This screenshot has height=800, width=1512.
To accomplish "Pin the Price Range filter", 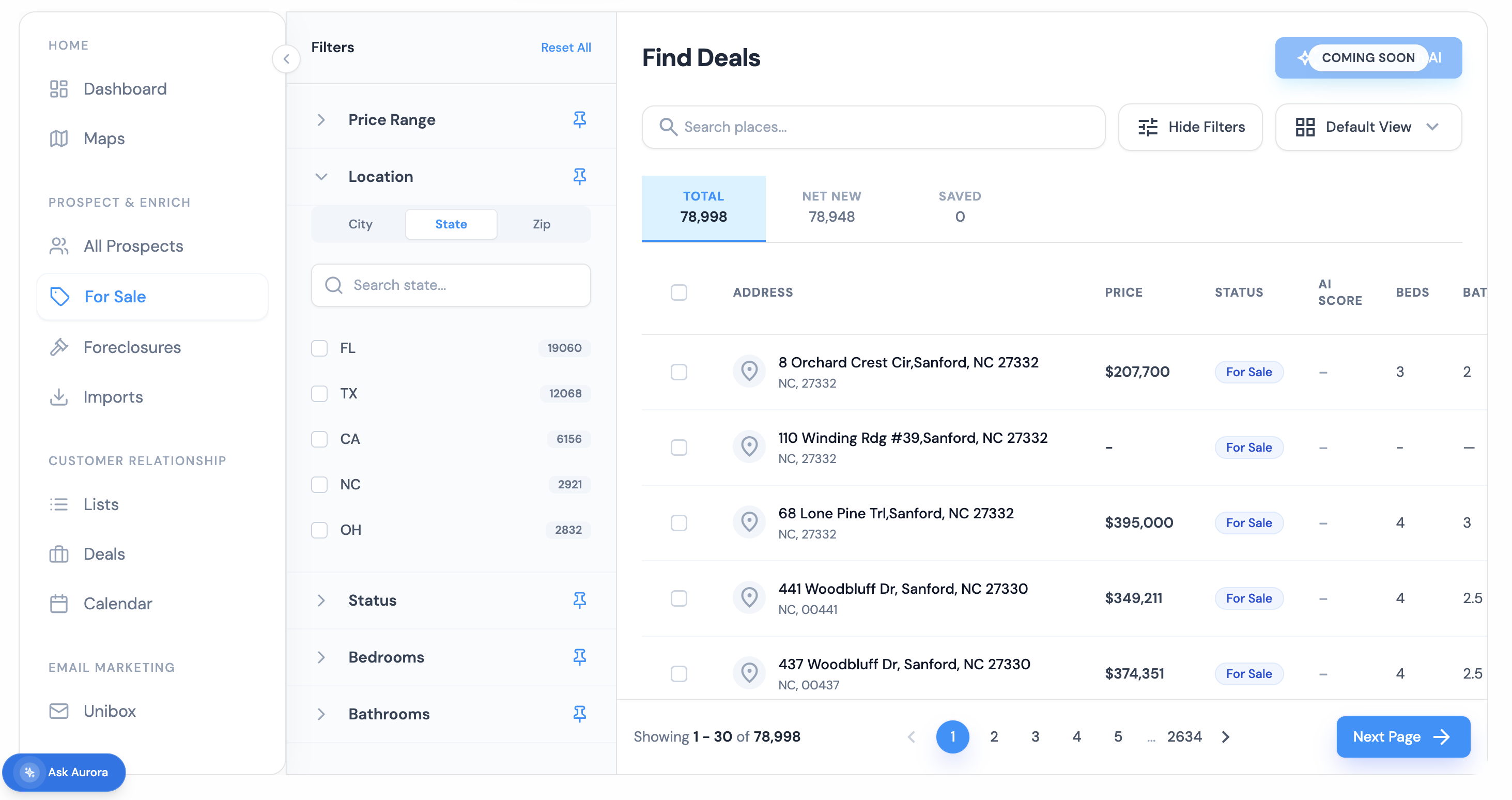I will pyautogui.click(x=580, y=119).
